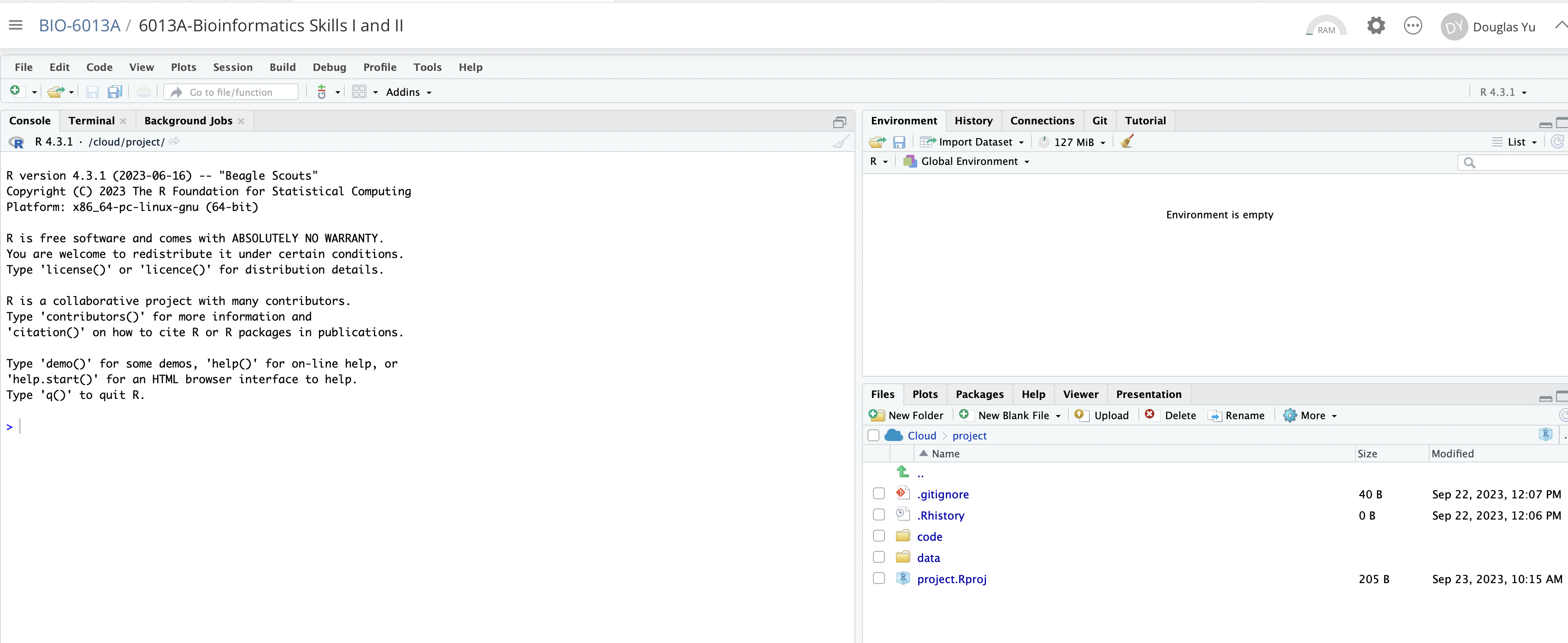1568x643 pixels.
Task: Open the R 4.3.1 version dropdown
Action: click(1503, 92)
